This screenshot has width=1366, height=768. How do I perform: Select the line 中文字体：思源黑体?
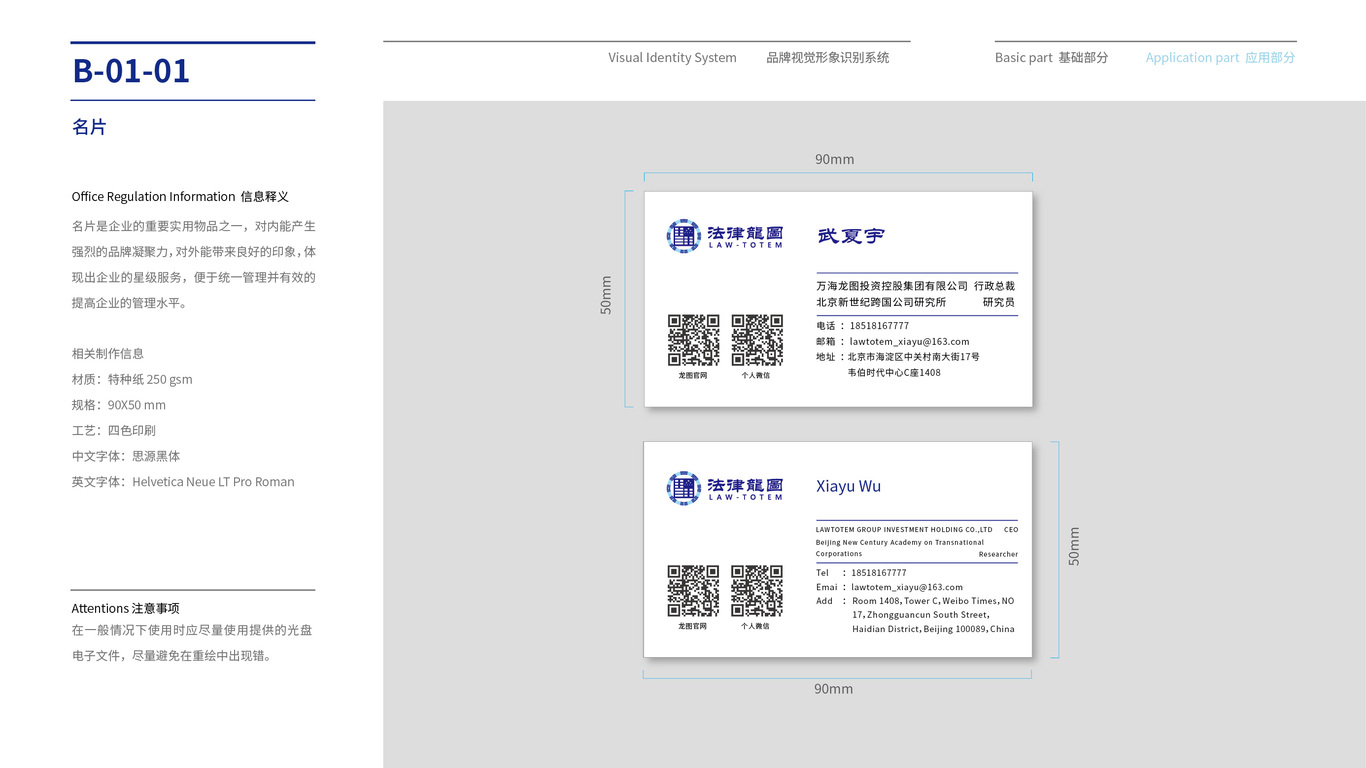coord(126,456)
